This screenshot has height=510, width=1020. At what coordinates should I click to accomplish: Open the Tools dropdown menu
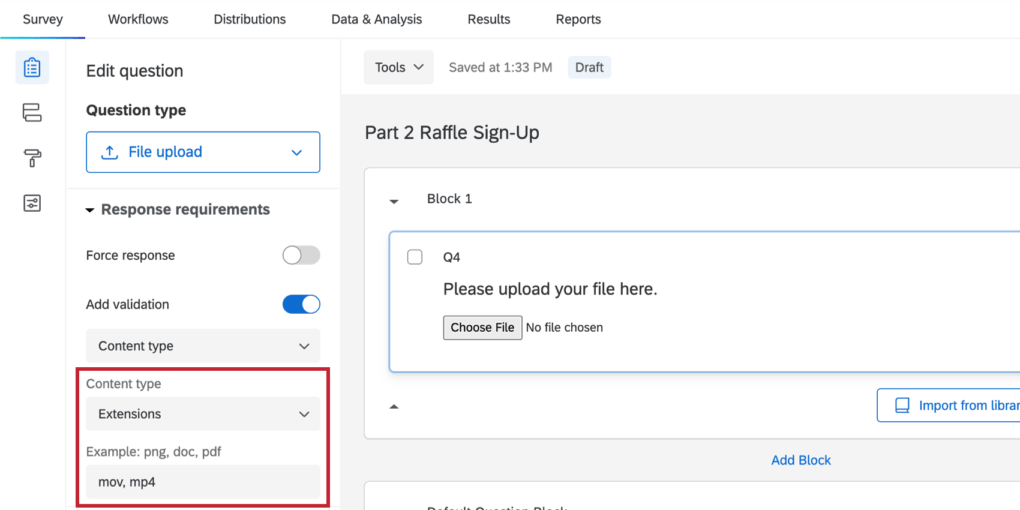tap(399, 67)
